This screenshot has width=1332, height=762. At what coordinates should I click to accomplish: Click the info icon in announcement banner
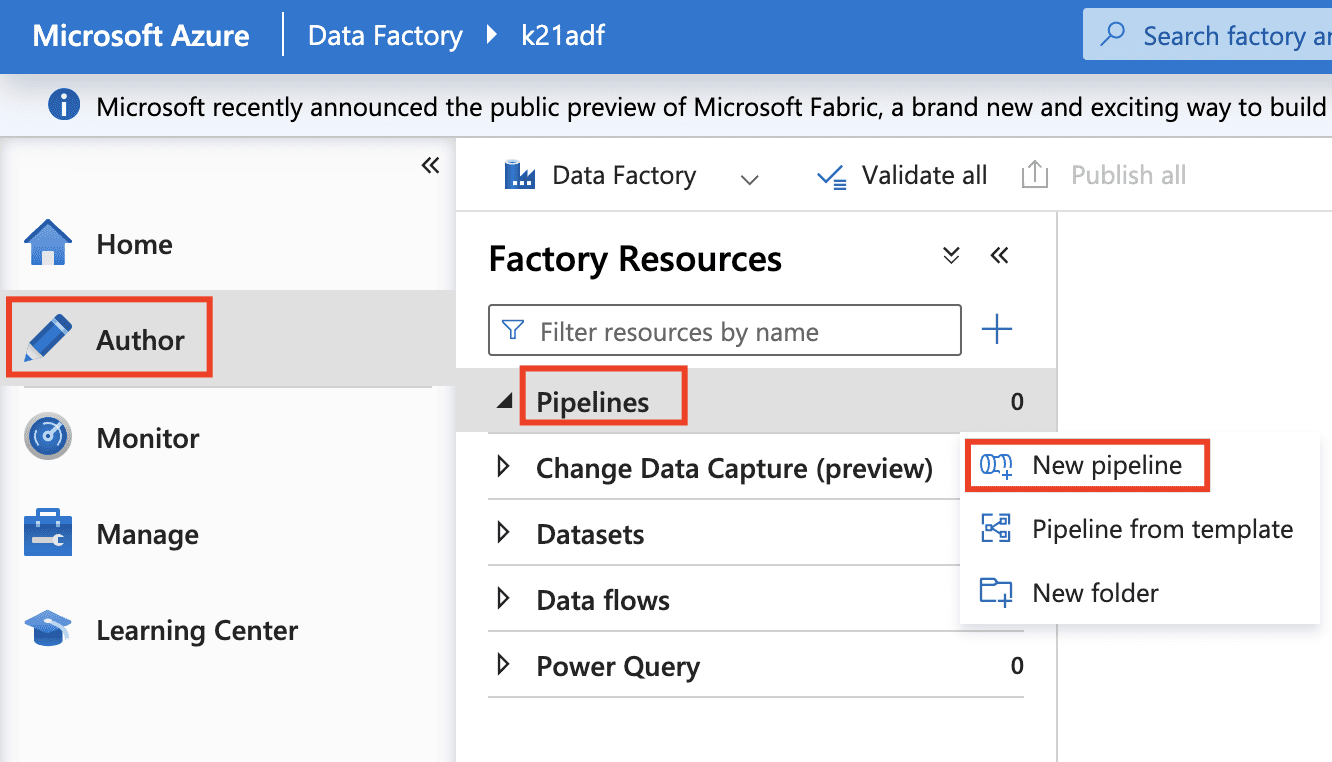[64, 106]
